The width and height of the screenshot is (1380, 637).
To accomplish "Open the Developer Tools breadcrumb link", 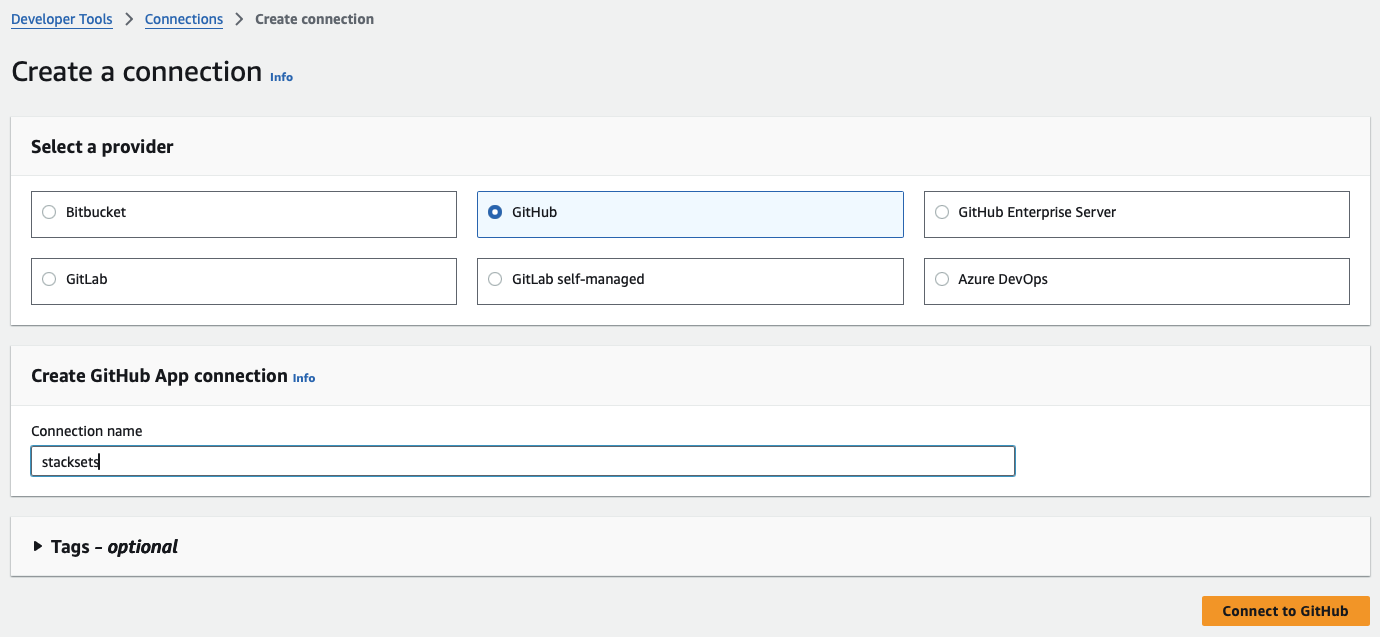I will (x=61, y=19).
